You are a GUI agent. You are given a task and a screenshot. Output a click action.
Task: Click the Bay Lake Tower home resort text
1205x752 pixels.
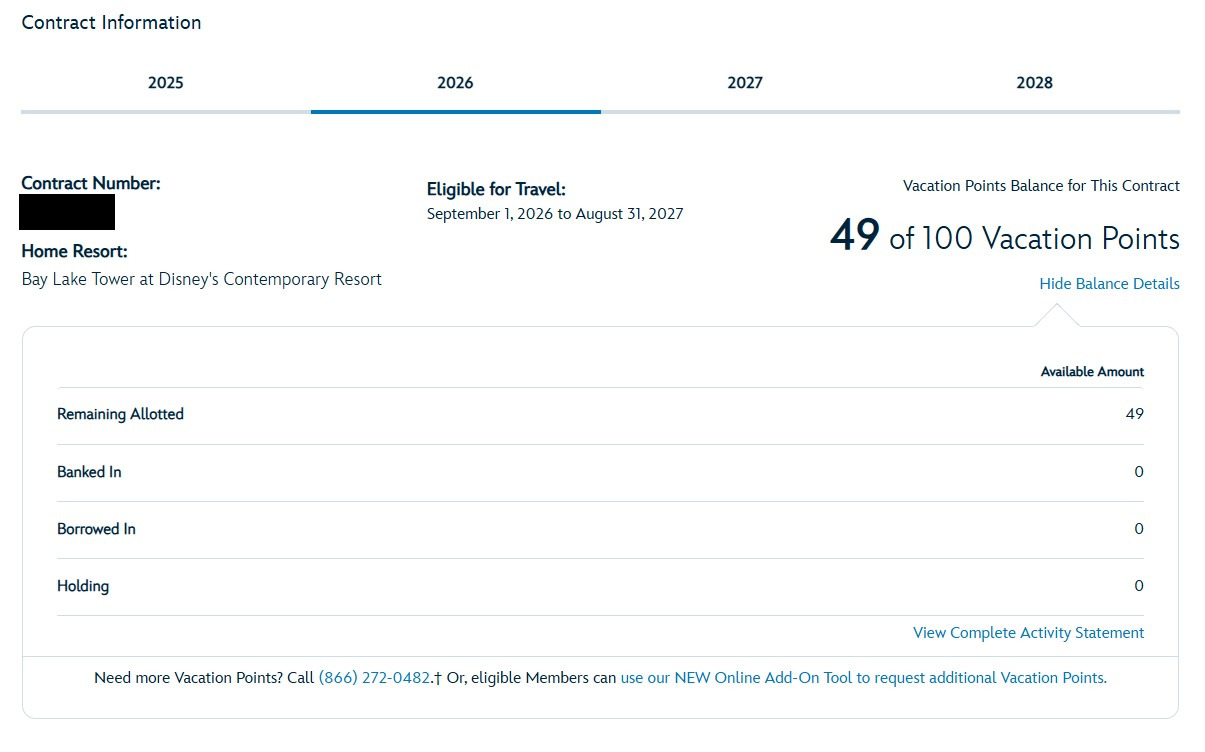point(202,280)
